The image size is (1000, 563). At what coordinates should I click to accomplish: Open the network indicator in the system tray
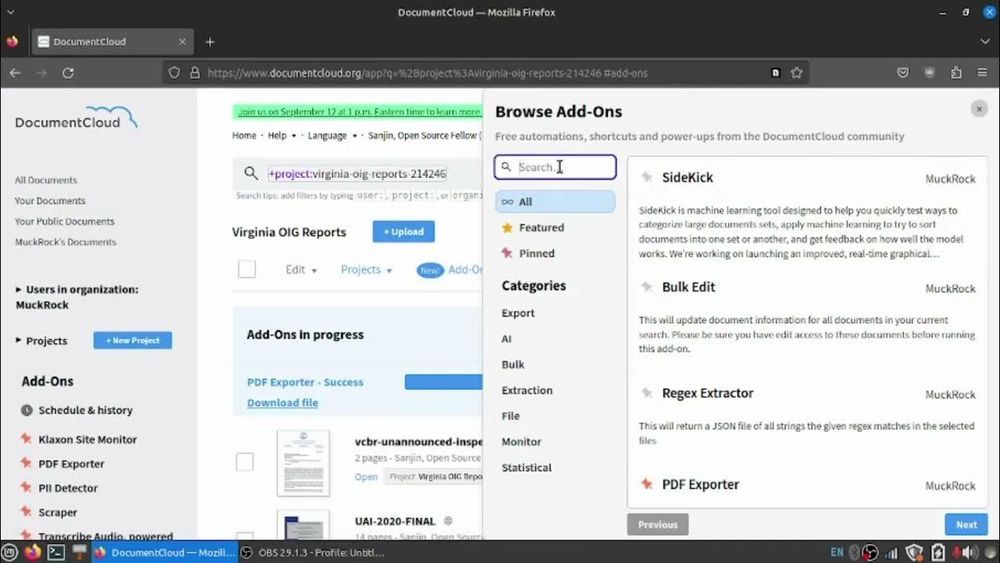coord(892,552)
